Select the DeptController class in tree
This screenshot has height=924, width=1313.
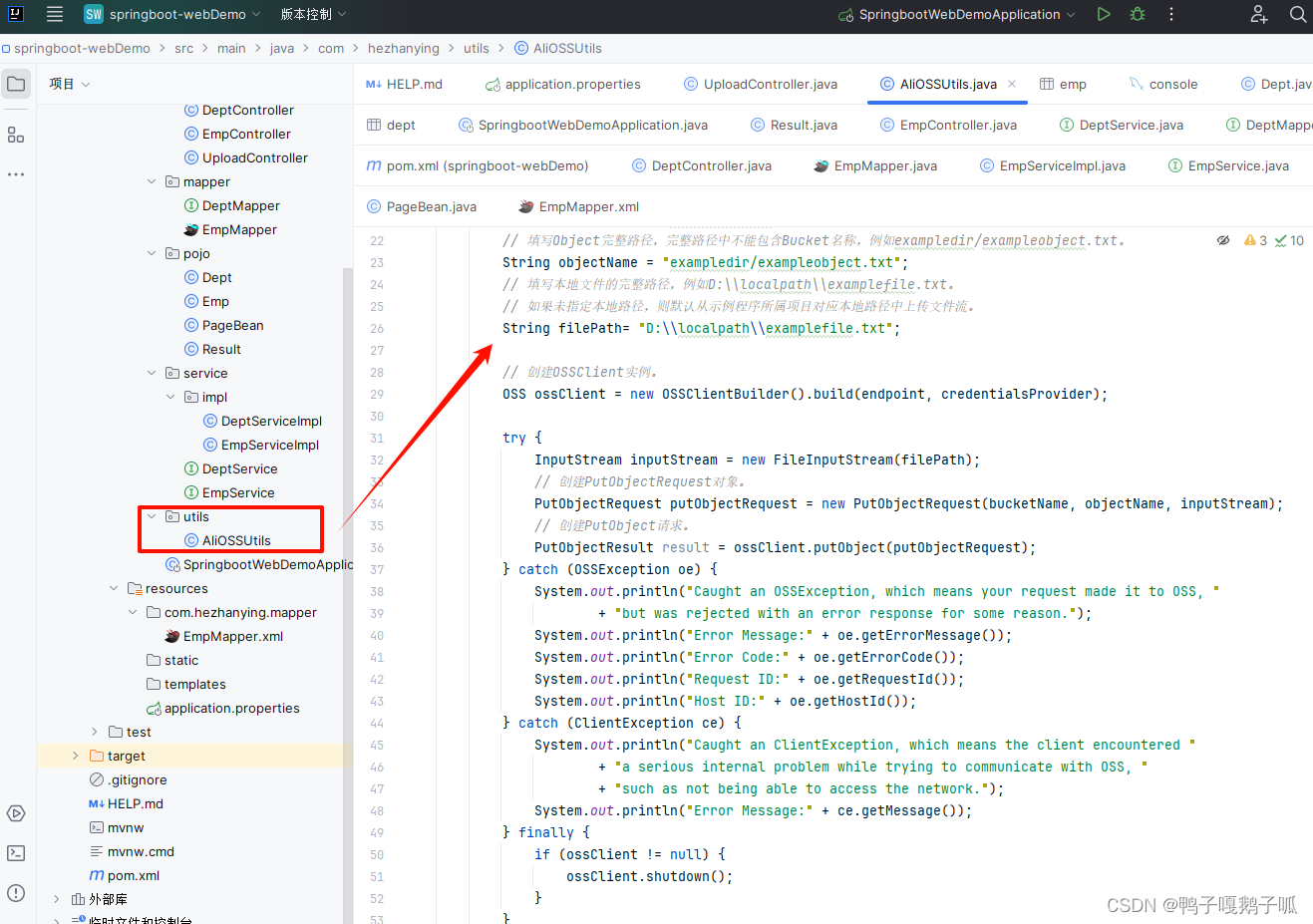(239, 110)
